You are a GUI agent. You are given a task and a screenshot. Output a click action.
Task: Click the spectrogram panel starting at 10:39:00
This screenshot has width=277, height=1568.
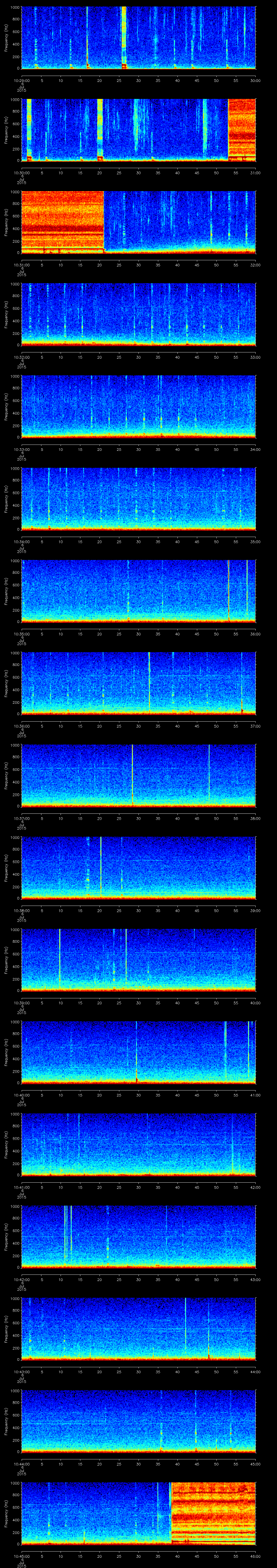pyautogui.click(x=138, y=960)
